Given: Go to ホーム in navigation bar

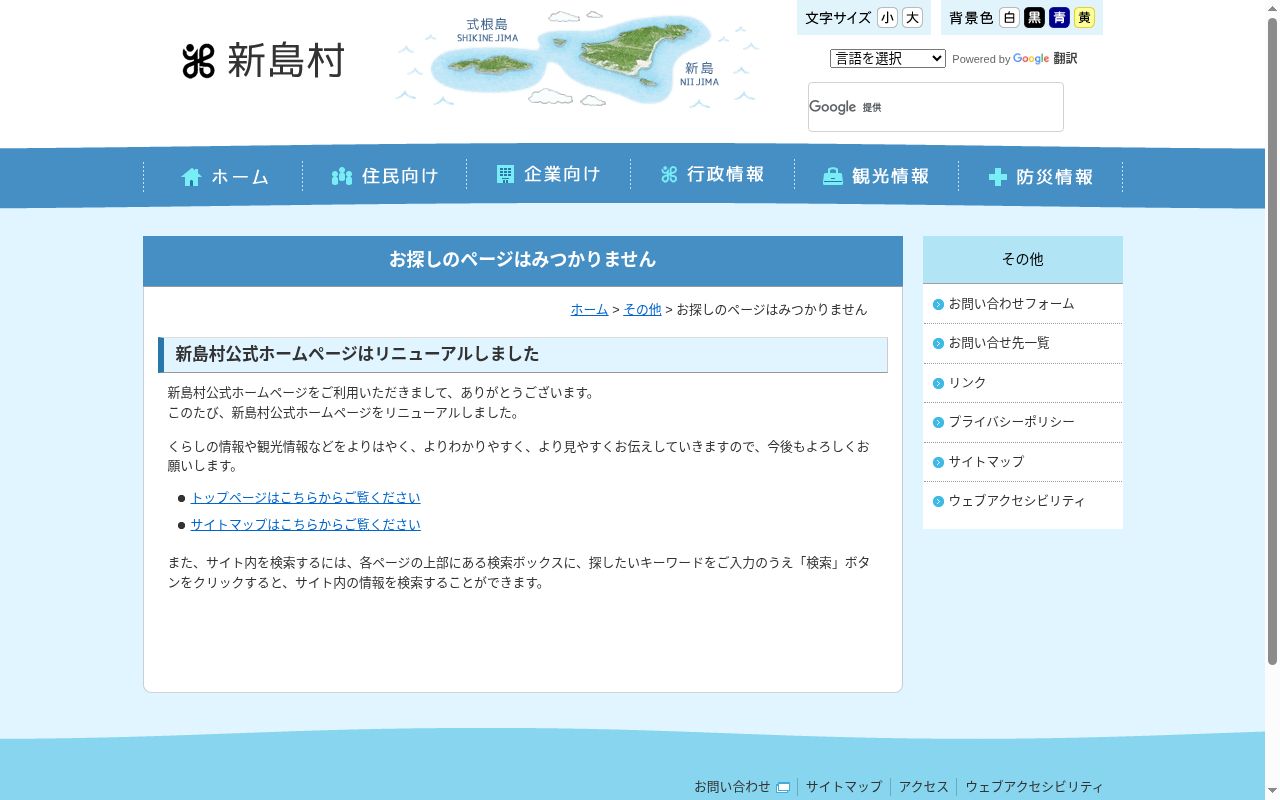Looking at the screenshot, I should (x=223, y=177).
